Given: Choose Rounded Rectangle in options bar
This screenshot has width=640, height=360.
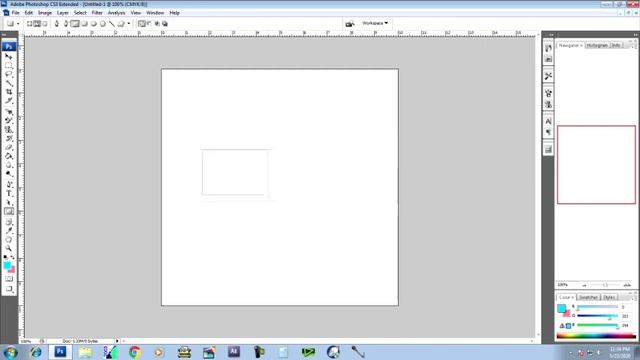Looking at the screenshot, I should (x=84, y=24).
